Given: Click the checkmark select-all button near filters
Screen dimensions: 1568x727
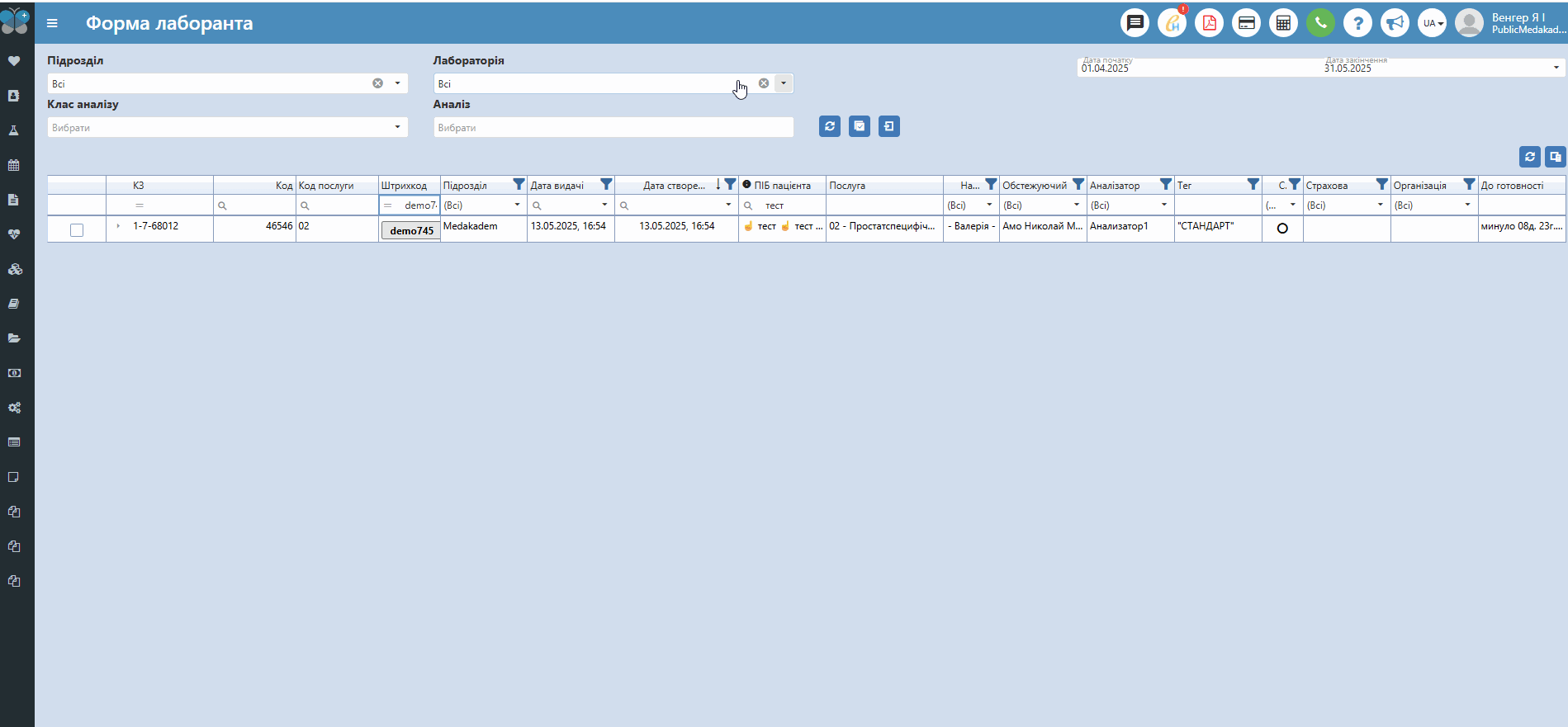Looking at the screenshot, I should coord(860,126).
